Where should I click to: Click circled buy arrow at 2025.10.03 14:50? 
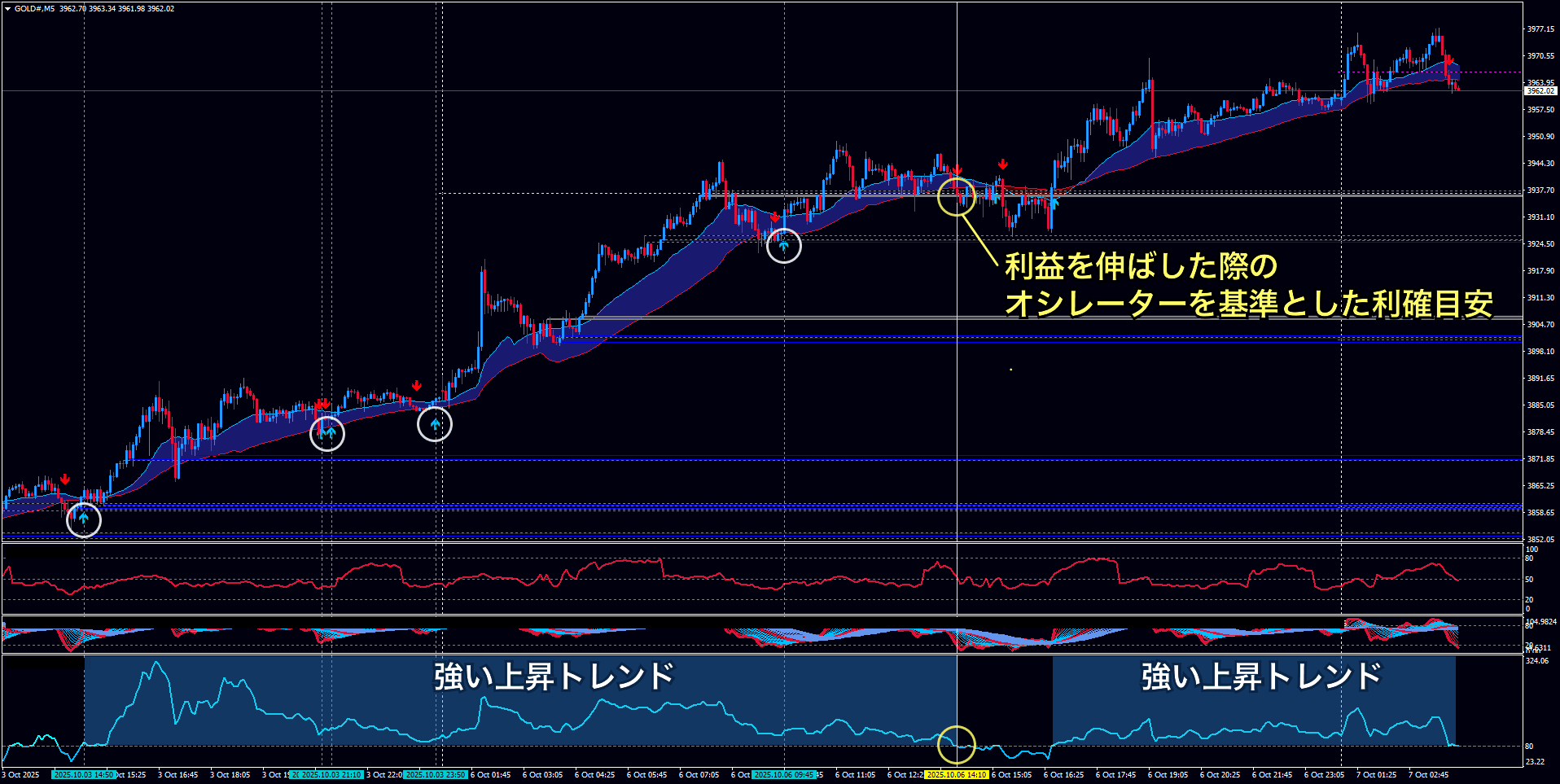tap(83, 519)
